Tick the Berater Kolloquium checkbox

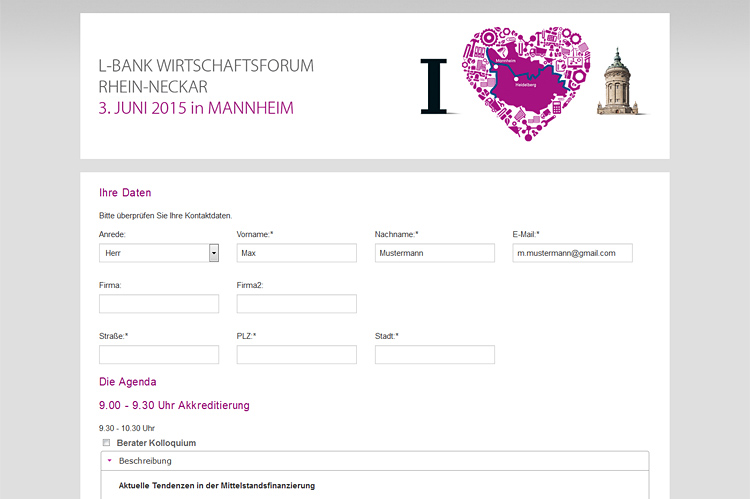(106, 443)
